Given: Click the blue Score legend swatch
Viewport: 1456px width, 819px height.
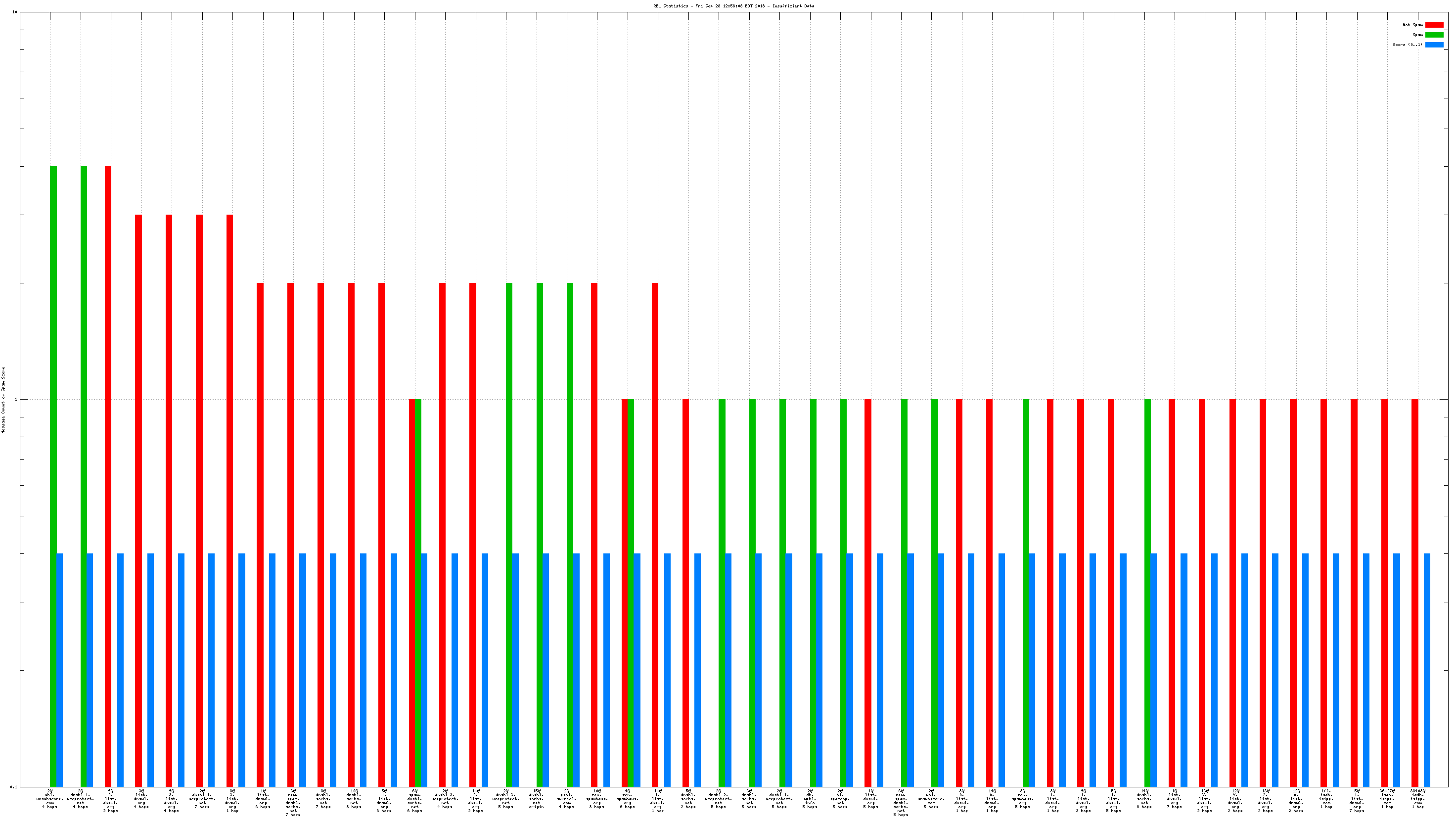Looking at the screenshot, I should [x=1434, y=45].
